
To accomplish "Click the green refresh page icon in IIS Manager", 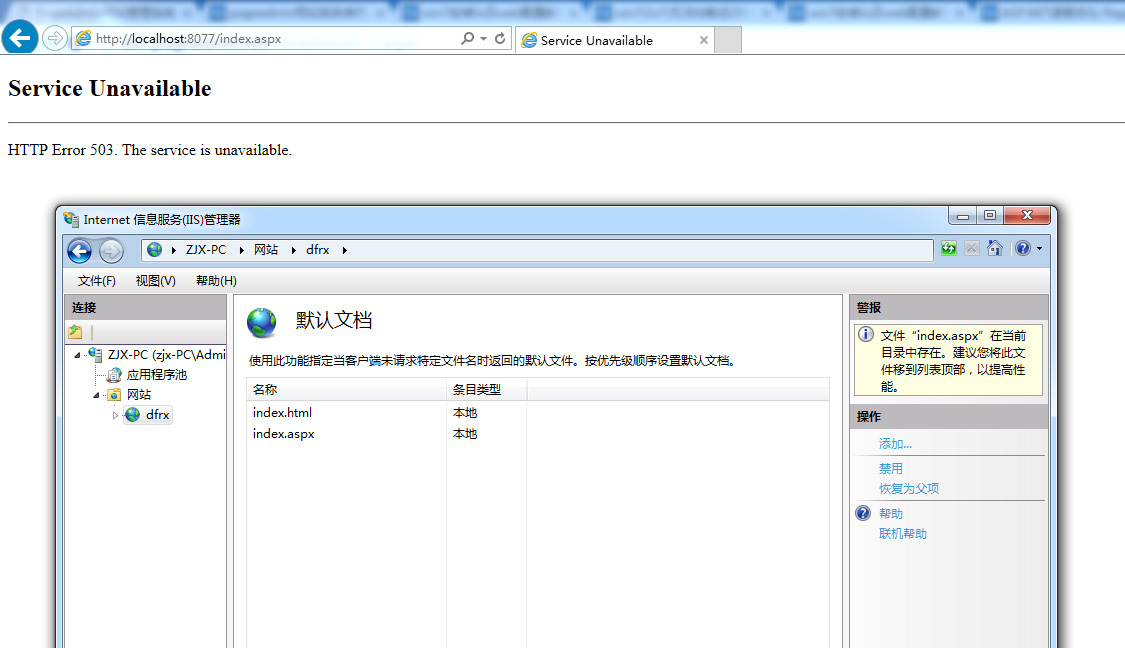I will (948, 249).
